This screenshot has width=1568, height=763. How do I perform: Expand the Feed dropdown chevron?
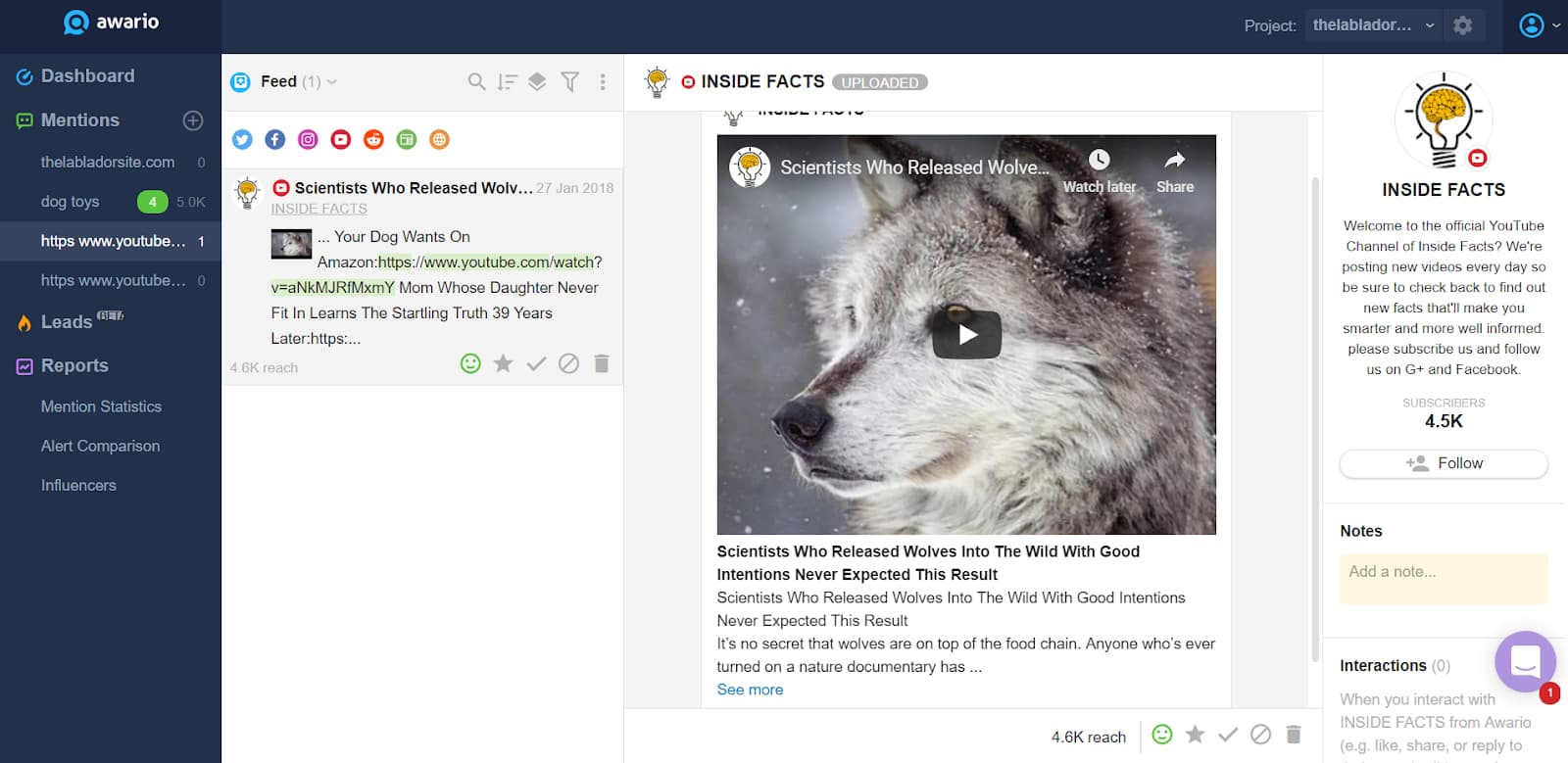pos(332,82)
